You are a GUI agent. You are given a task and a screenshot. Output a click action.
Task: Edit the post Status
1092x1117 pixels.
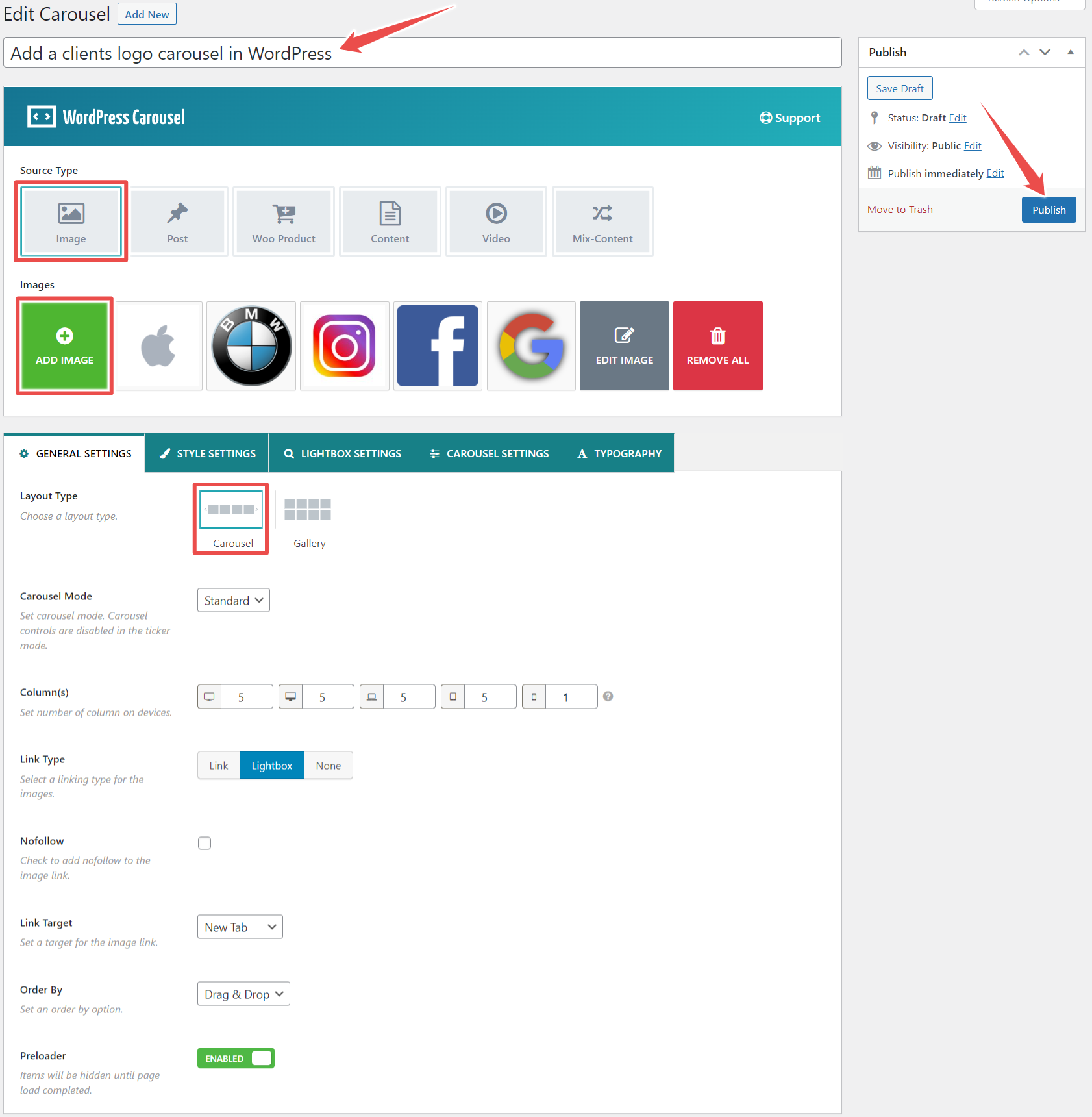958,118
